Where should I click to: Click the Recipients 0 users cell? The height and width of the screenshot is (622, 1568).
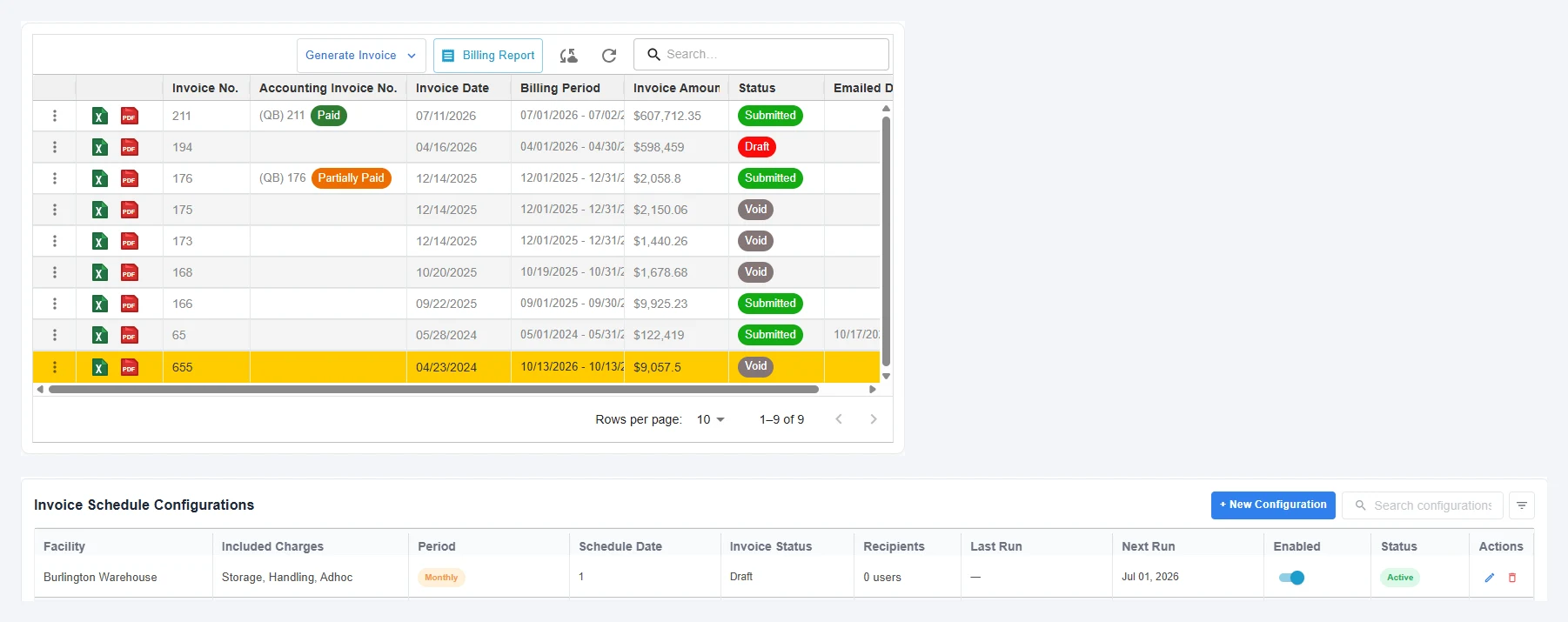point(907,577)
